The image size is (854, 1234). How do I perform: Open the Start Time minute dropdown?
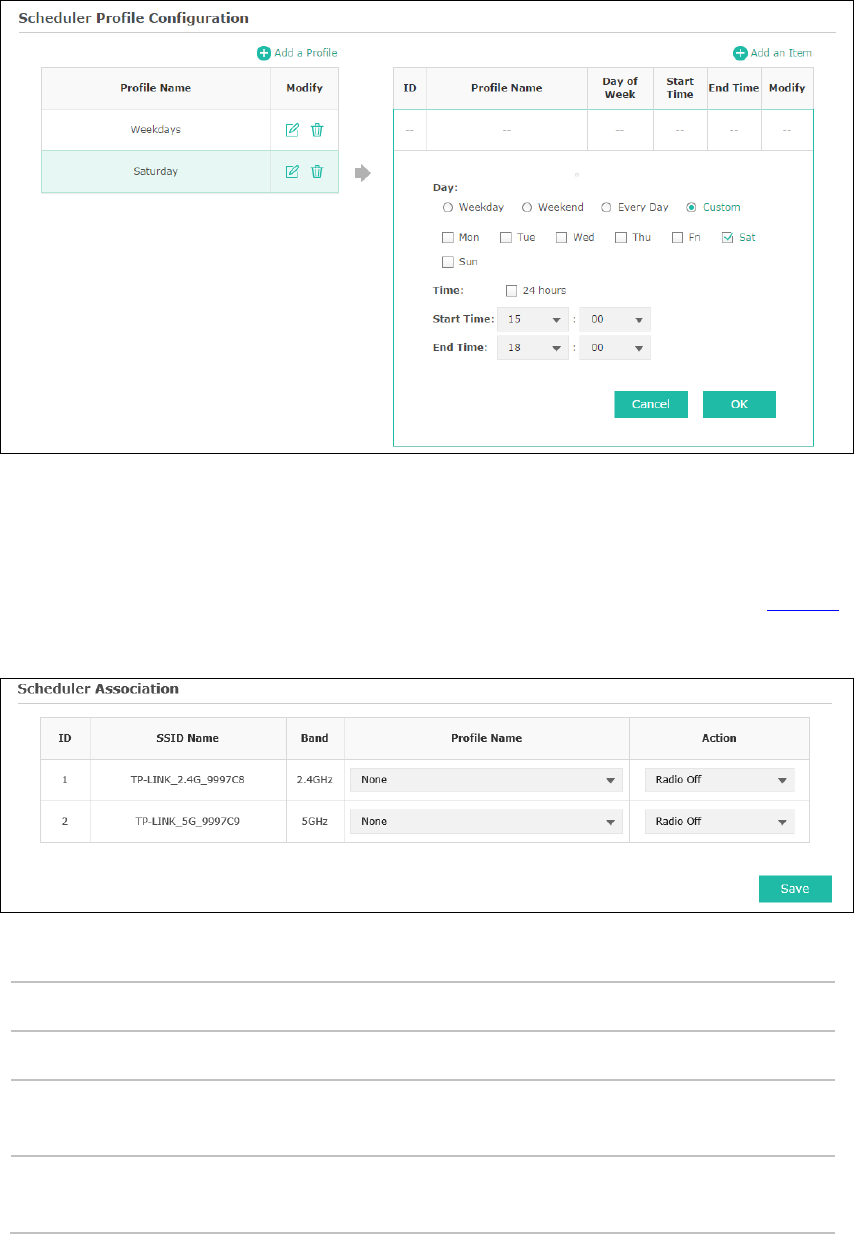[x=615, y=320]
